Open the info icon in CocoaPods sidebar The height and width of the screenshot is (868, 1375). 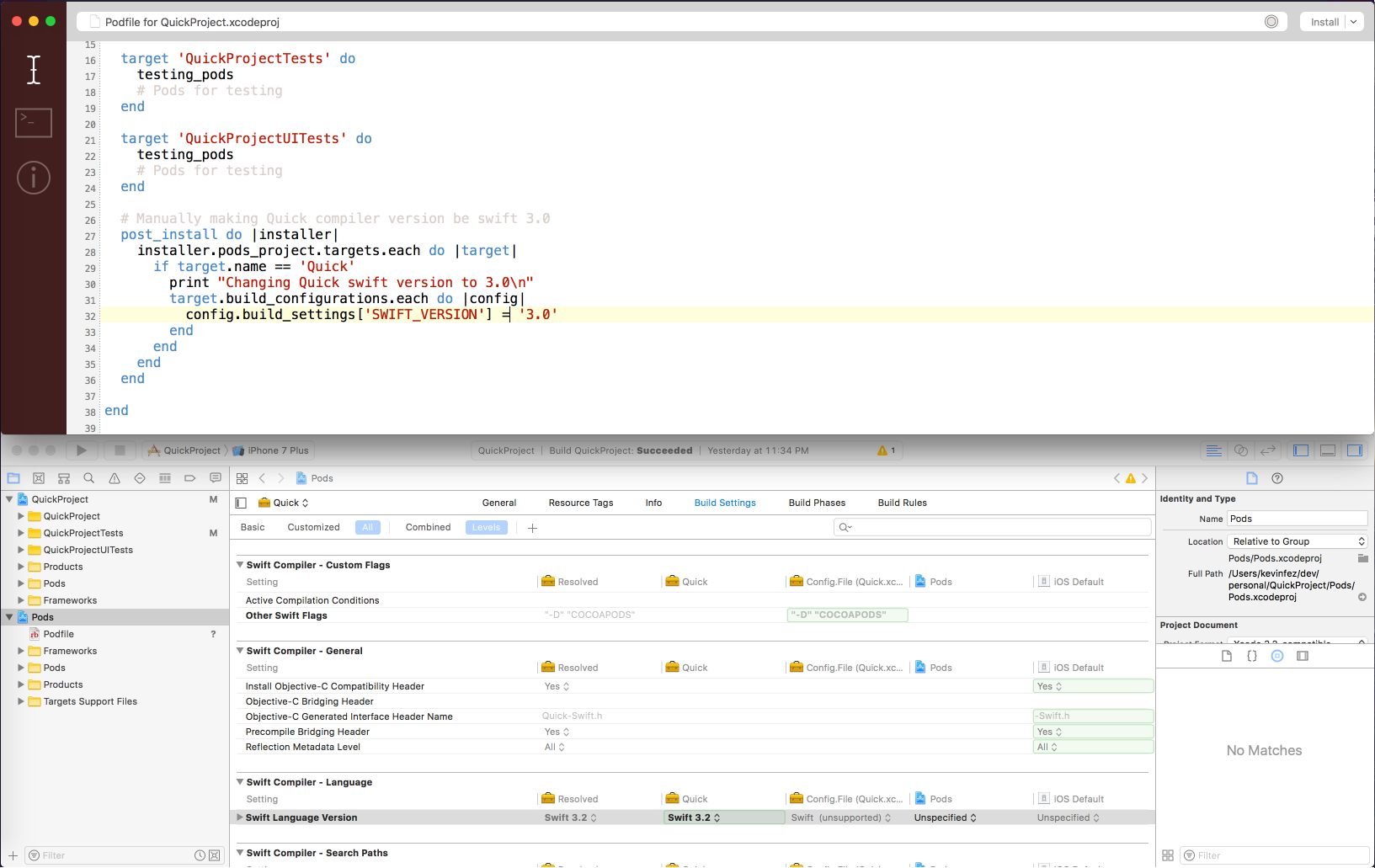click(x=34, y=178)
